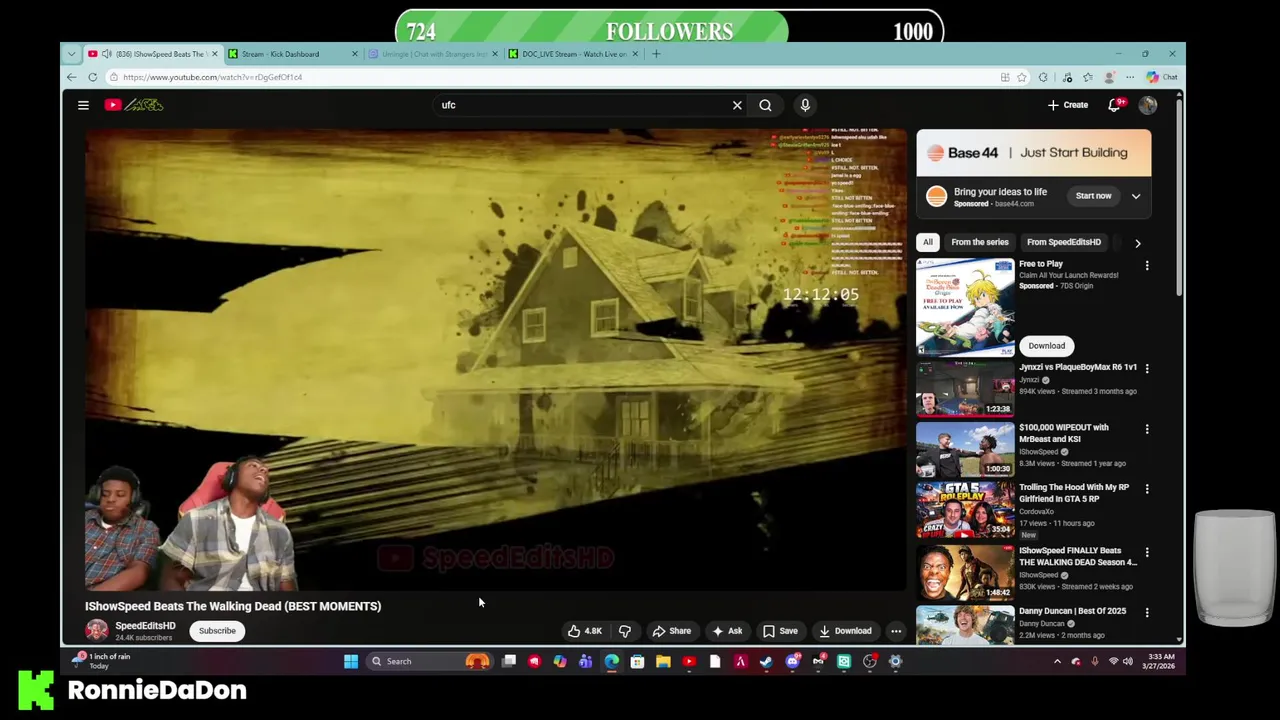Image resolution: width=1280 pixels, height=720 pixels.
Task: Show more filter chips with the right arrow
Action: (1137, 243)
